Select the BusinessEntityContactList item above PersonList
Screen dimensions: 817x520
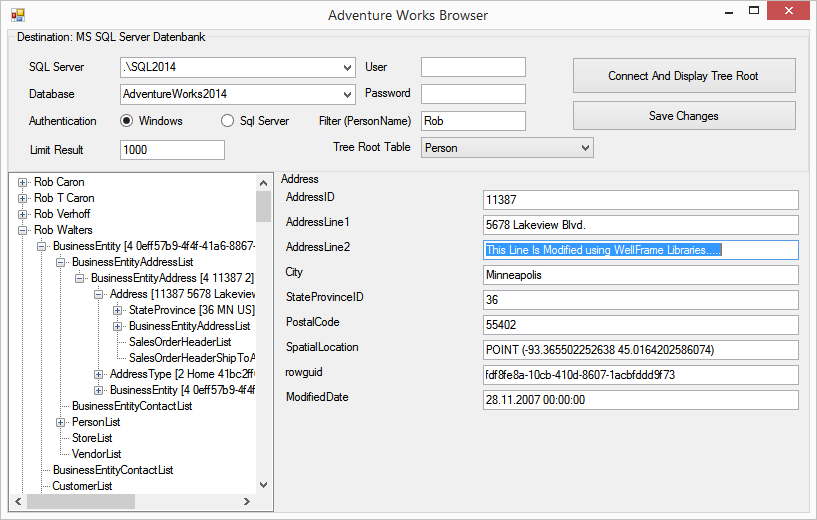click(x=132, y=406)
